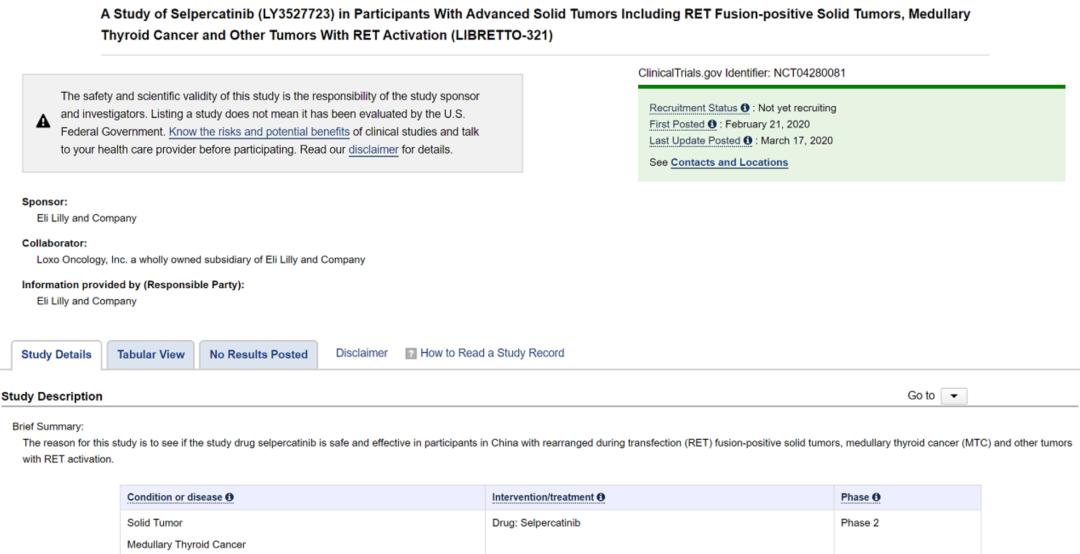Click info icon beside First Posted
The height and width of the screenshot is (554, 1080).
point(712,125)
